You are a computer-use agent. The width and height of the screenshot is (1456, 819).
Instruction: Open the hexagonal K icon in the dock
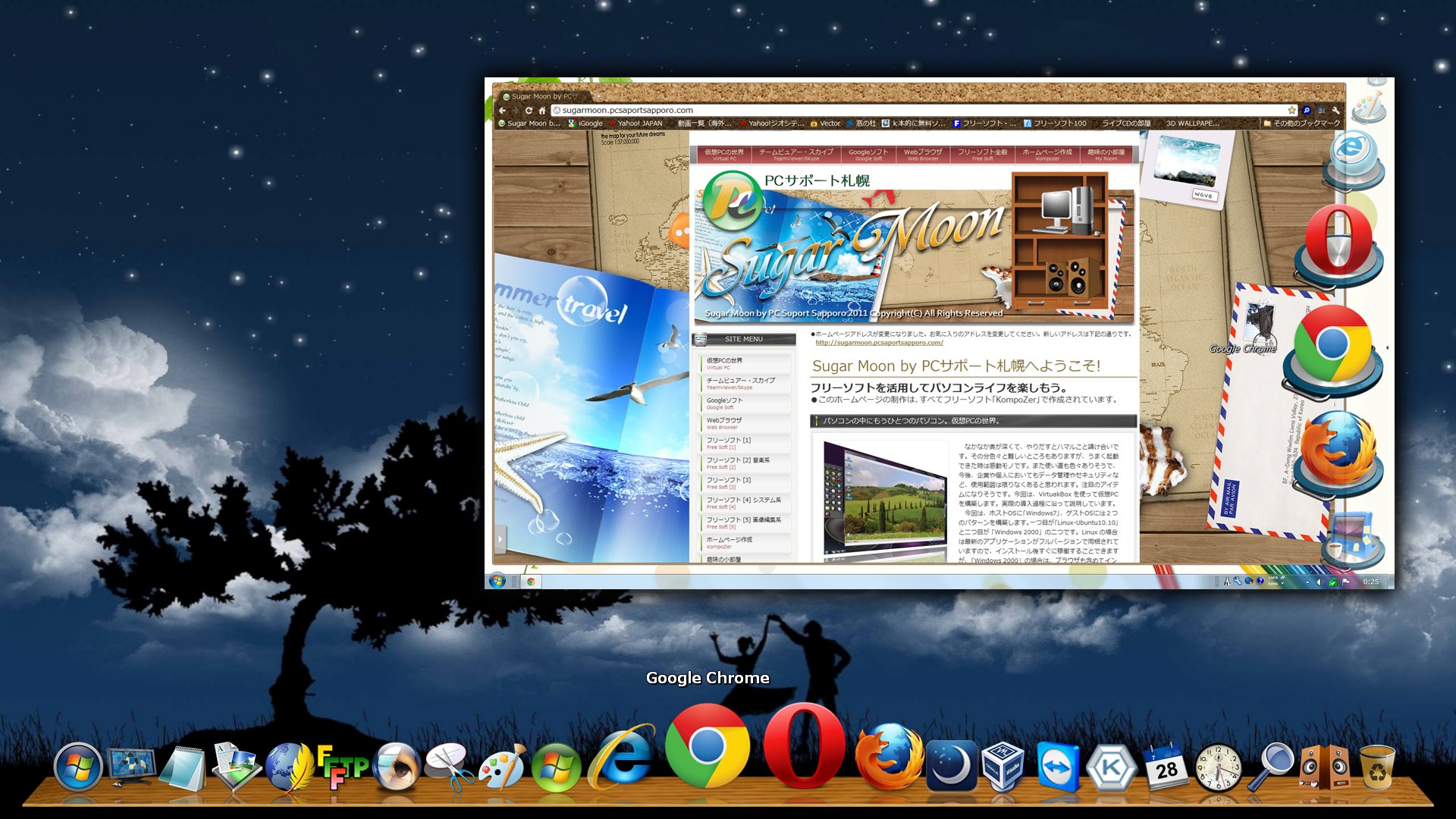(1112, 767)
